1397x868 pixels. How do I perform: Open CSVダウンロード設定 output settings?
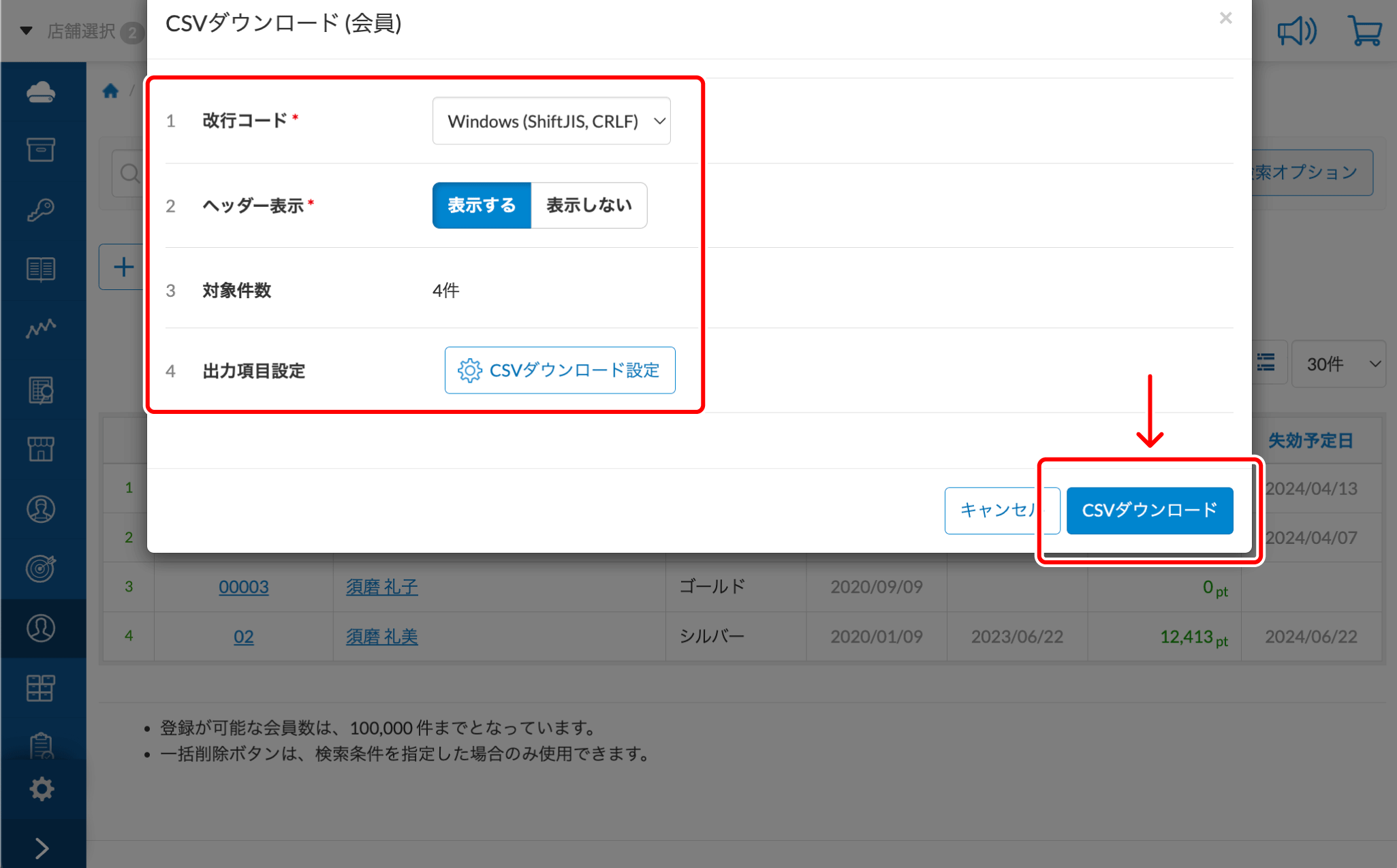560,370
